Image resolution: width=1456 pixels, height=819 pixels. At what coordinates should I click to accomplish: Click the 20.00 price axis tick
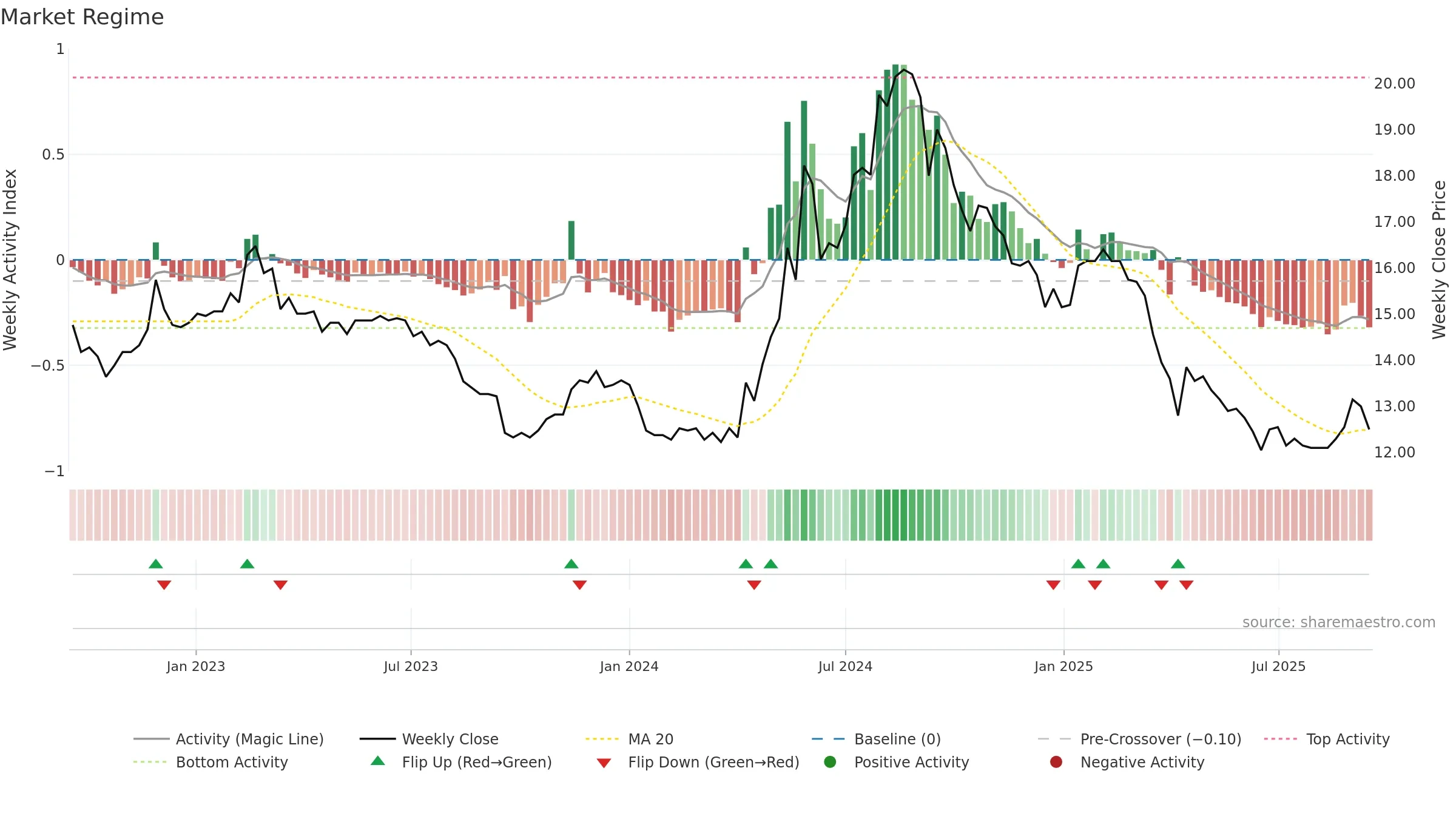pos(1395,84)
